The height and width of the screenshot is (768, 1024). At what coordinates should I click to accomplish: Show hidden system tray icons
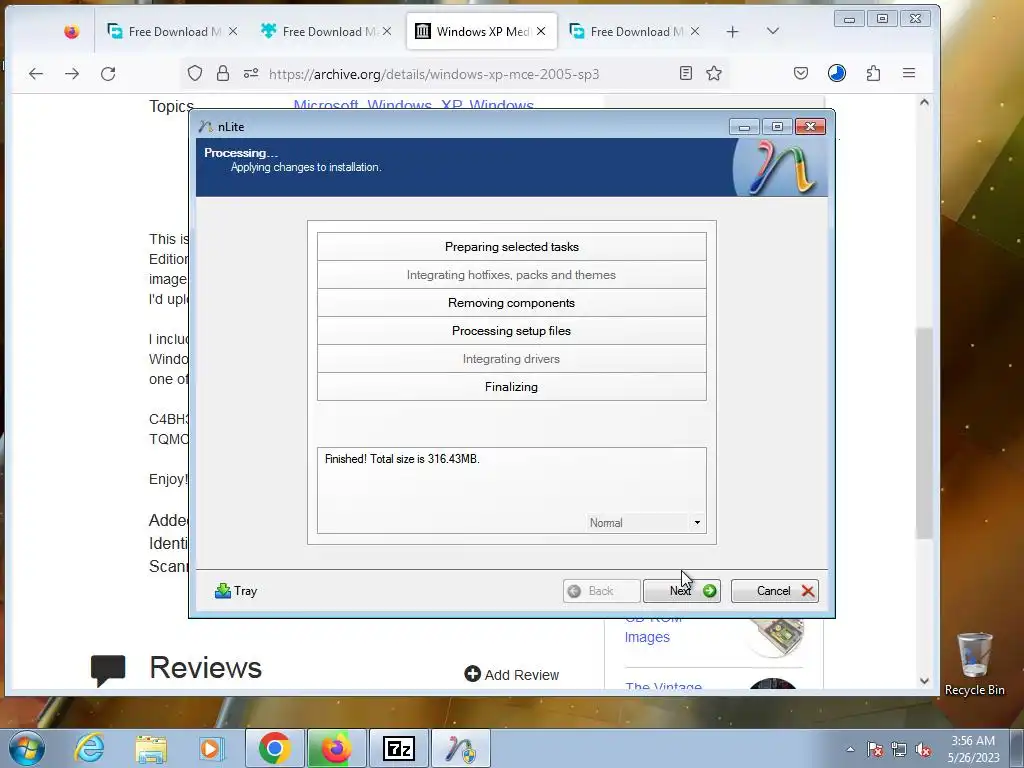[850, 749]
